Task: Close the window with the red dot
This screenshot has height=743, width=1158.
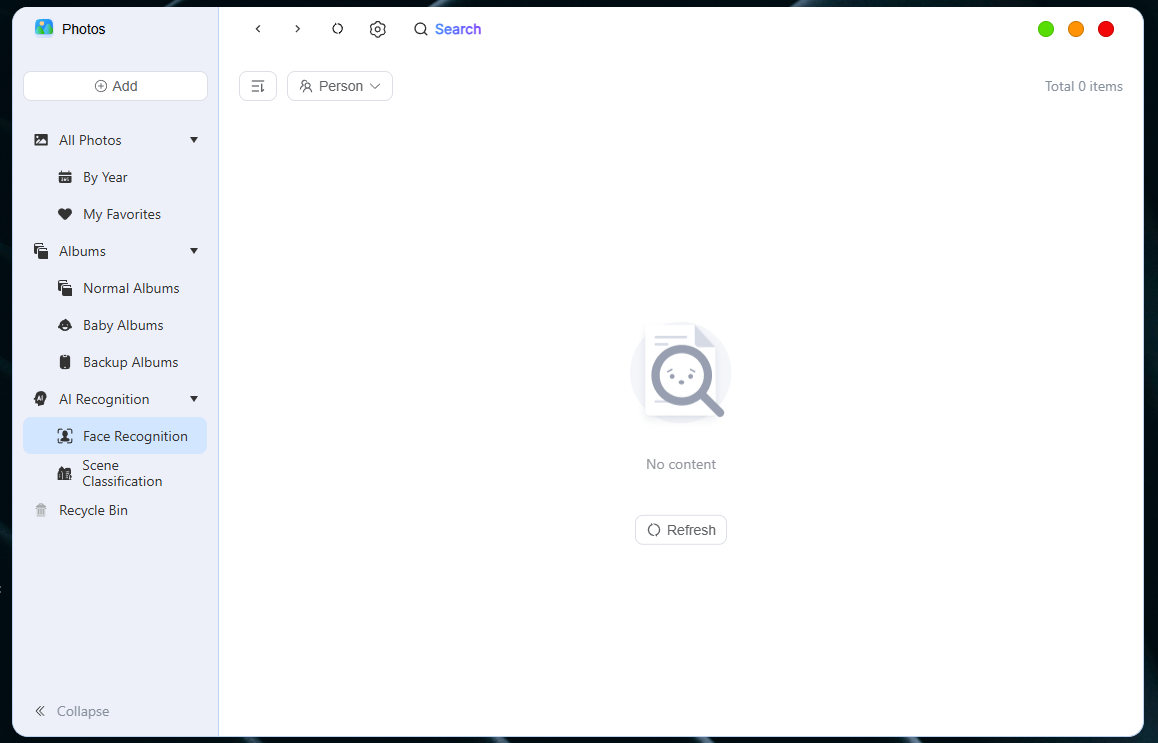Action: coord(1106,29)
